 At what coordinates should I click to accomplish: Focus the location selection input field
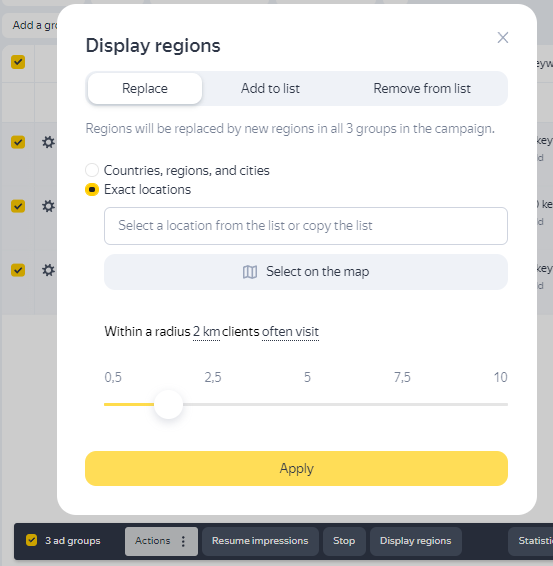coord(306,226)
